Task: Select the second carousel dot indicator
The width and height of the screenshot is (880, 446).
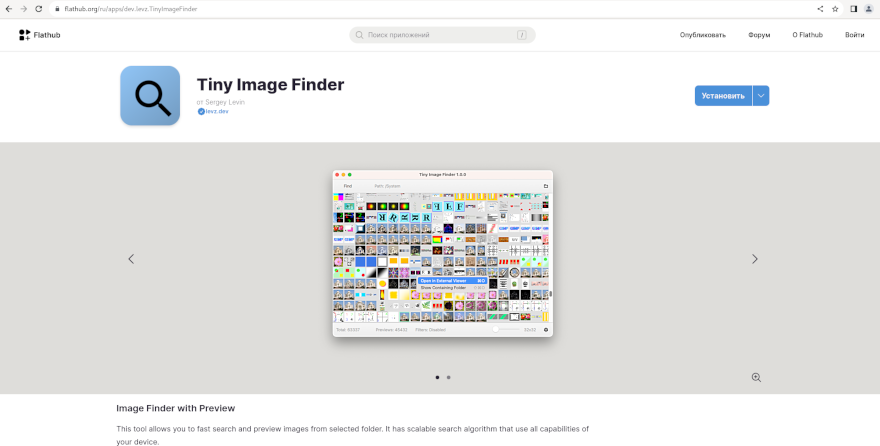Action: pyautogui.click(x=448, y=377)
